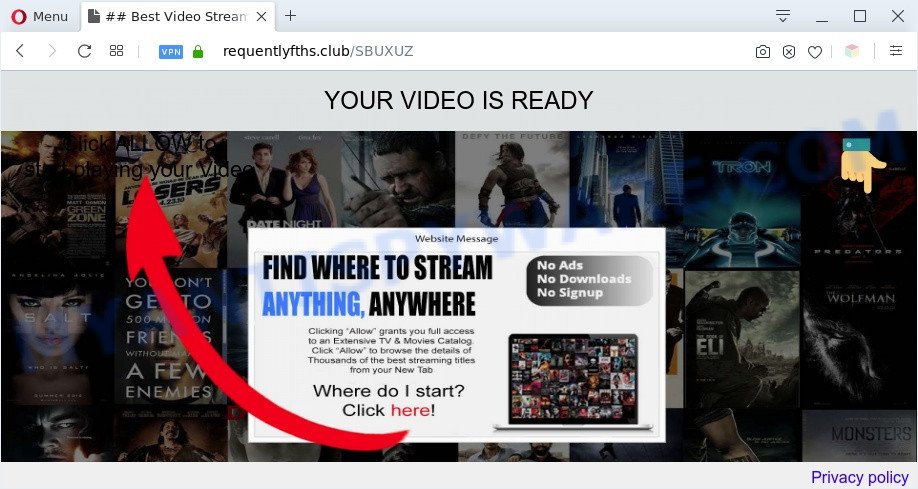Select the Best Video Stream tab

(176, 16)
